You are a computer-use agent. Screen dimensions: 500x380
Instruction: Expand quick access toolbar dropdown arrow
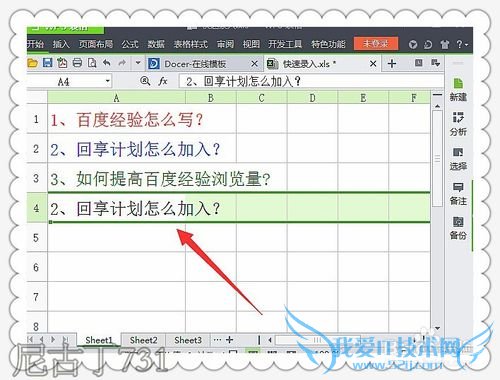(138, 63)
